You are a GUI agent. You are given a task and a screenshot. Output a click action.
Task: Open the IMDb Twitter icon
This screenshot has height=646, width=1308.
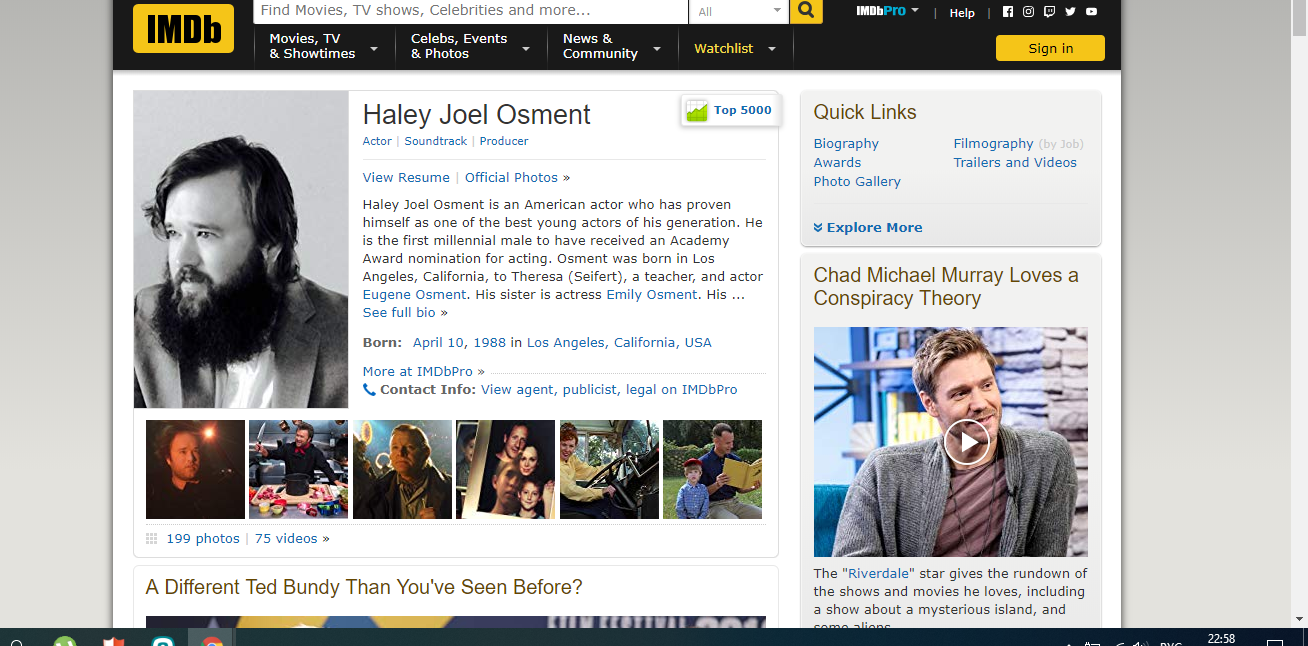tap(1070, 12)
